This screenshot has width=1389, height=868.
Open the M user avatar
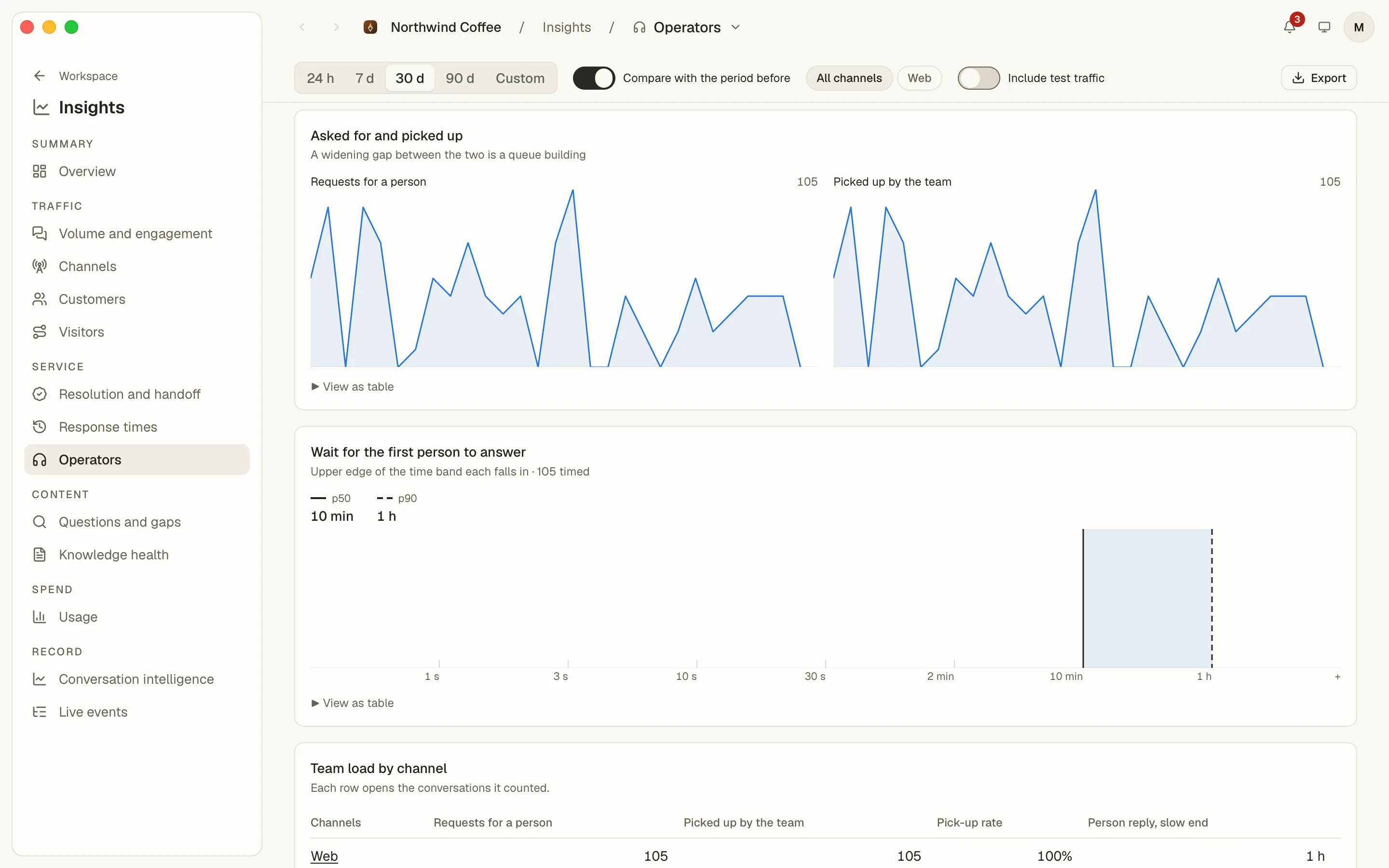[1359, 27]
